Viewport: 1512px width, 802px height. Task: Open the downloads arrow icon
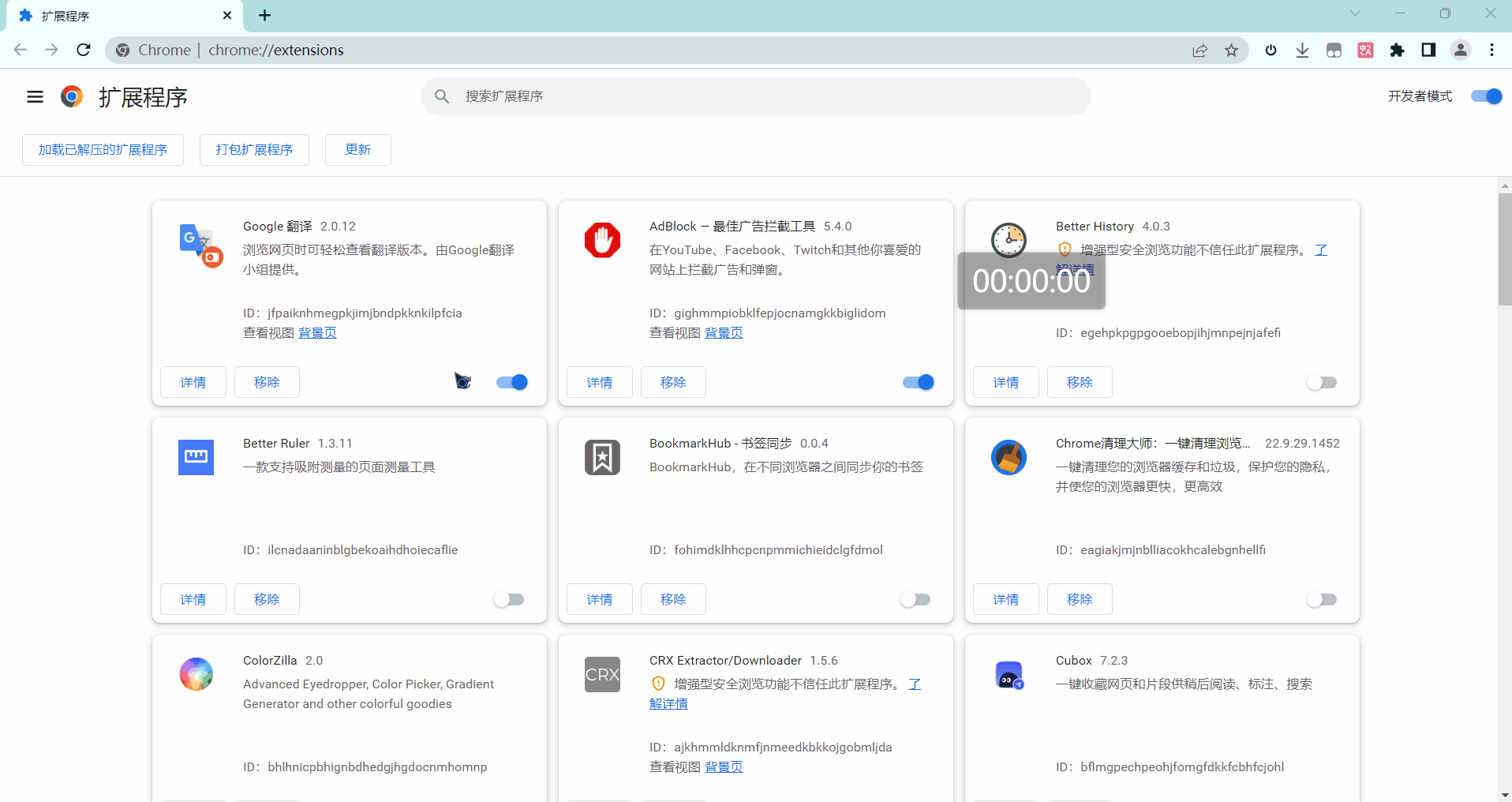click(1302, 51)
